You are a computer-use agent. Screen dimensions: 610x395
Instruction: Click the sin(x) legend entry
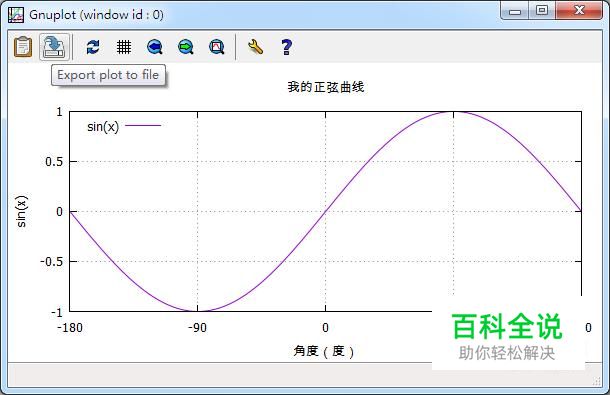pyautogui.click(x=124, y=126)
